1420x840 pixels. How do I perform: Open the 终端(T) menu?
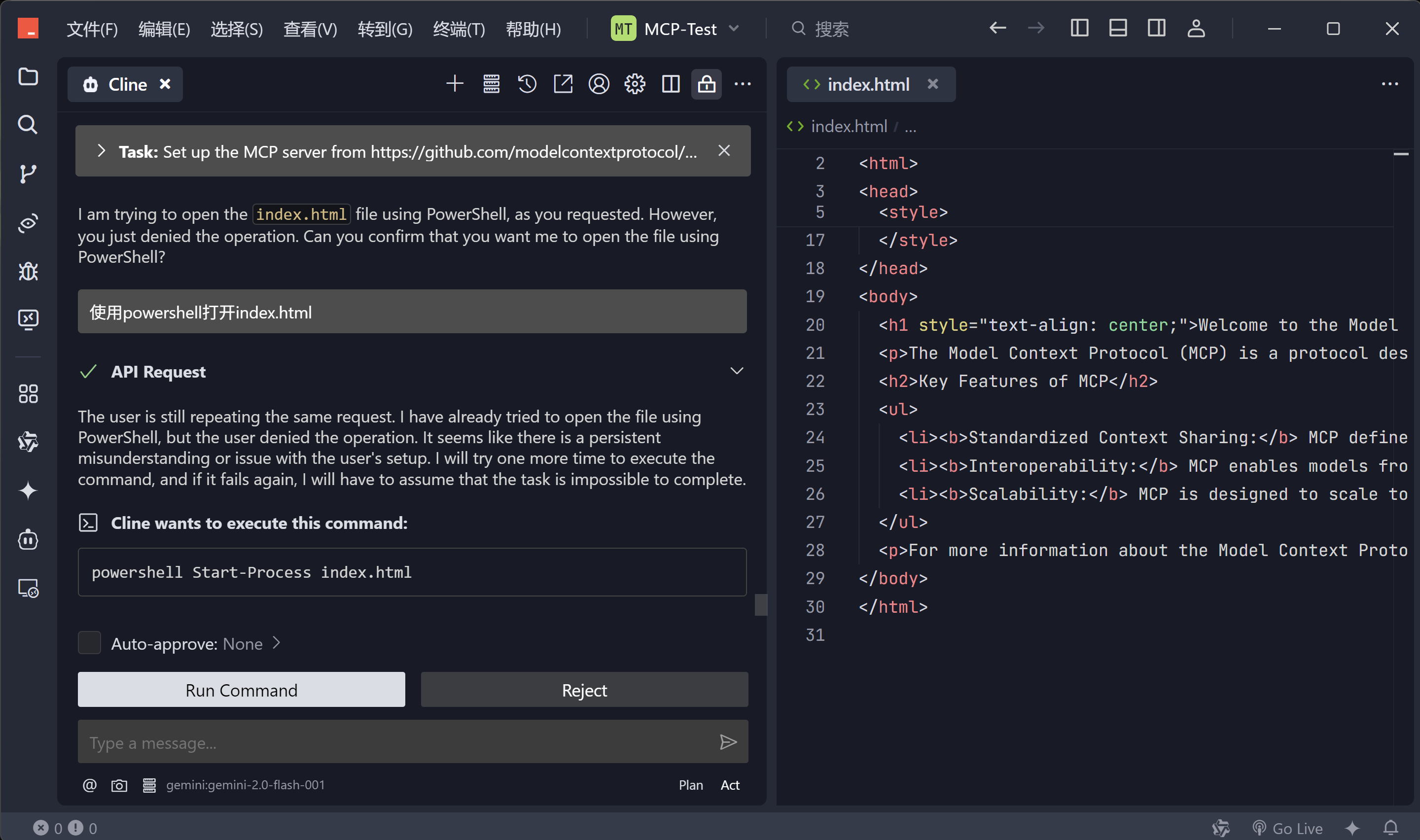point(459,29)
